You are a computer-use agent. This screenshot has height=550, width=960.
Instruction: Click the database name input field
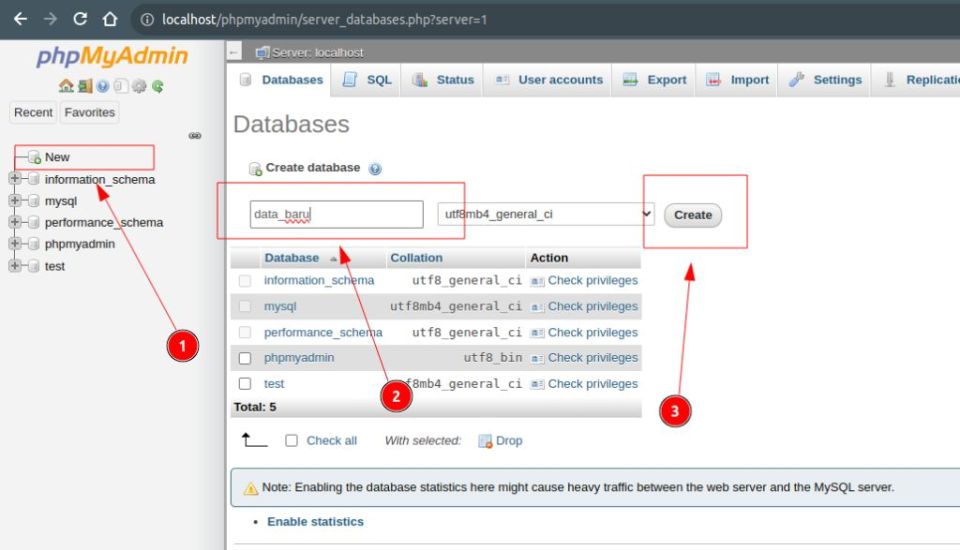[336, 214]
